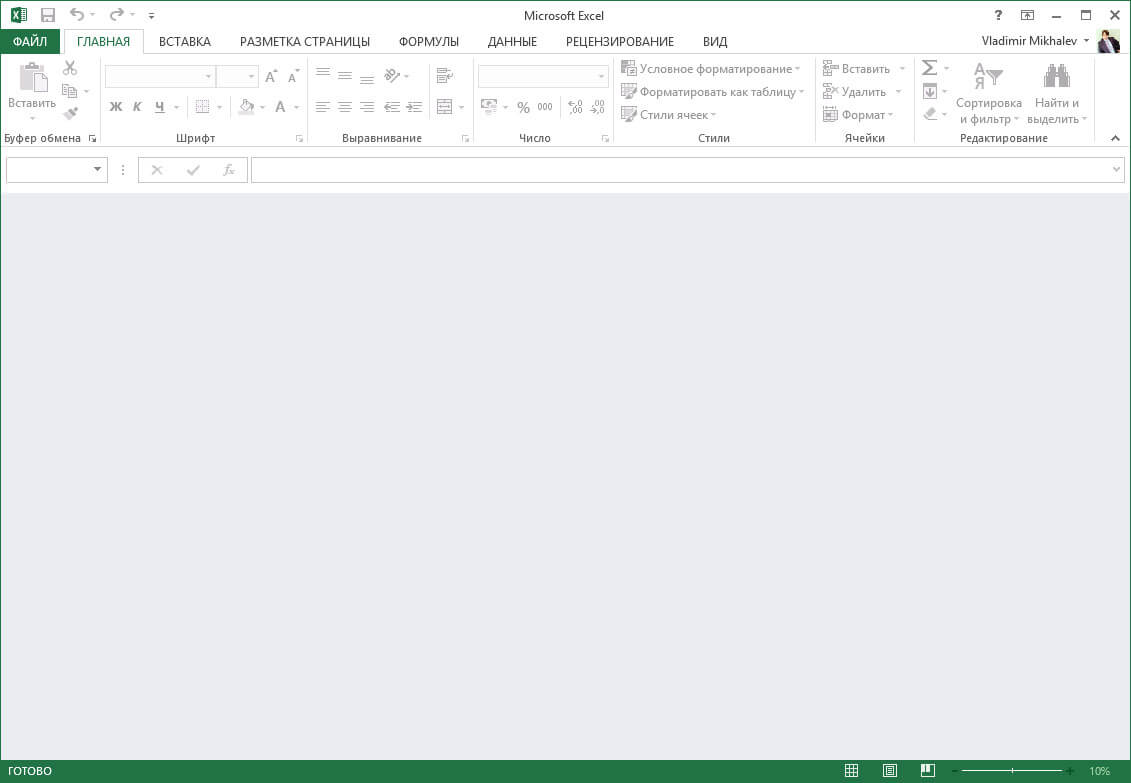Click Сортировка и фильтр button

tap(988, 94)
